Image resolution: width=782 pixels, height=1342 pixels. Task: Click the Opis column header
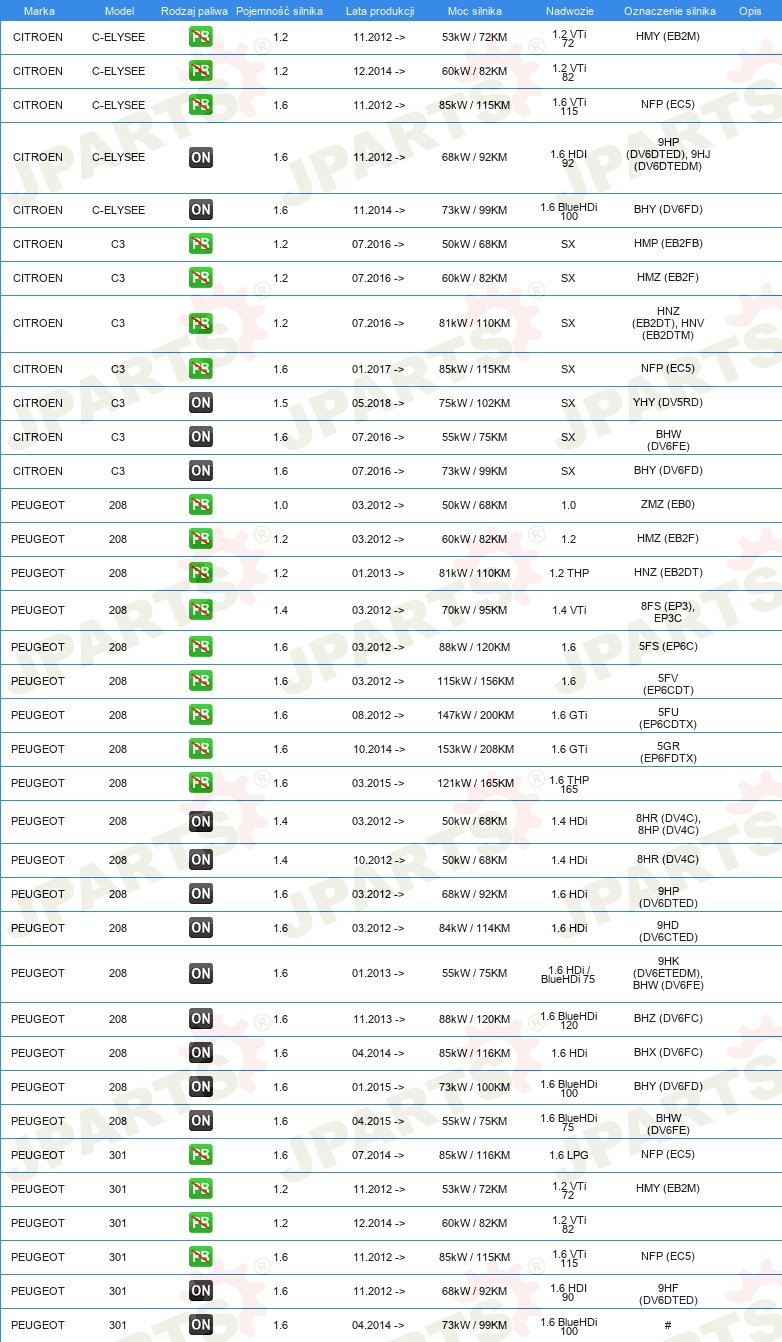click(750, 10)
